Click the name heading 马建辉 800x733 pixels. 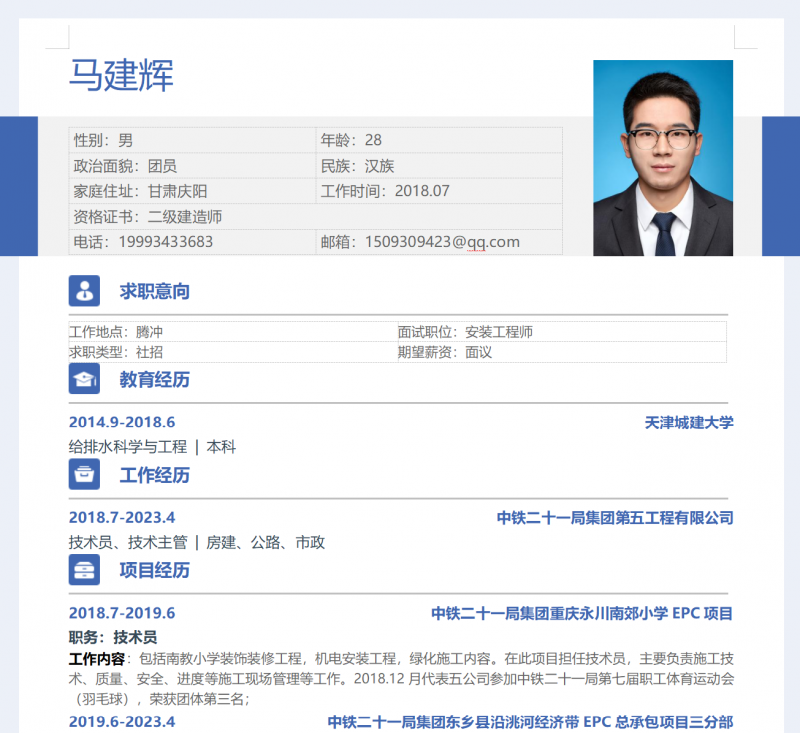(x=121, y=76)
